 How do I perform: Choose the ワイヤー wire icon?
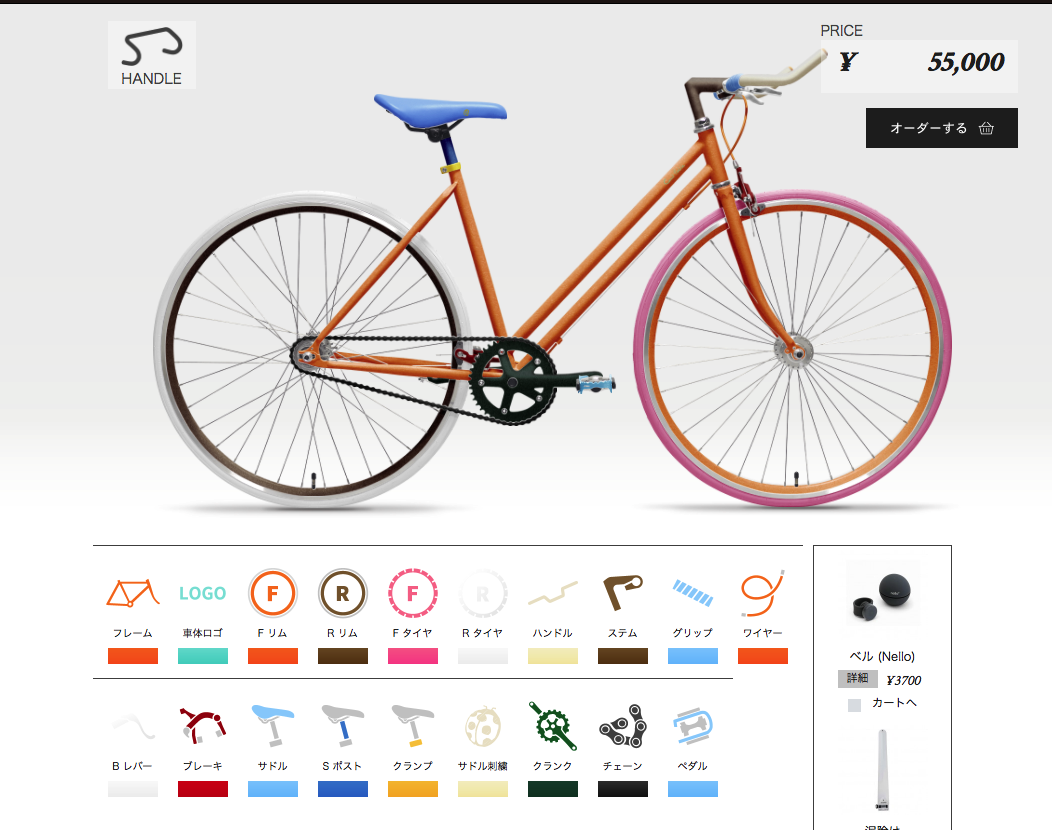762,593
